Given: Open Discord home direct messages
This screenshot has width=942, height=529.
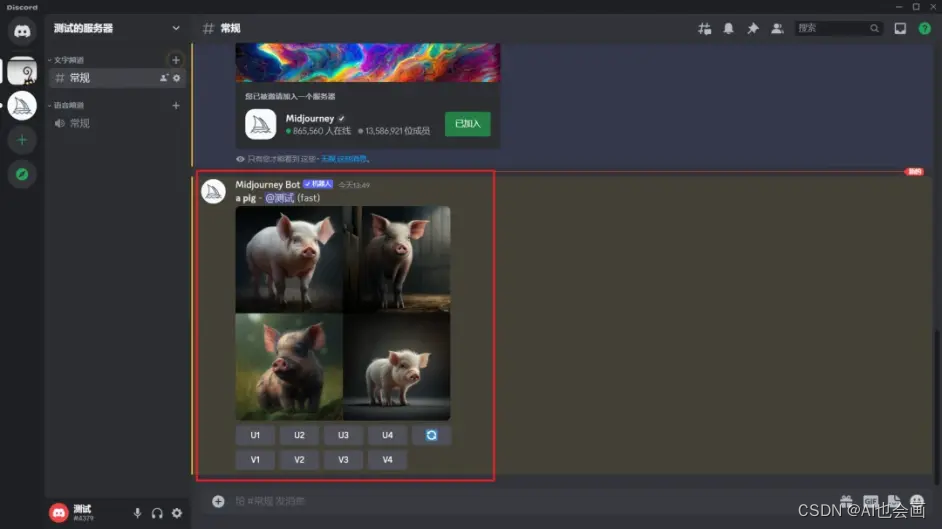Looking at the screenshot, I should (22, 31).
